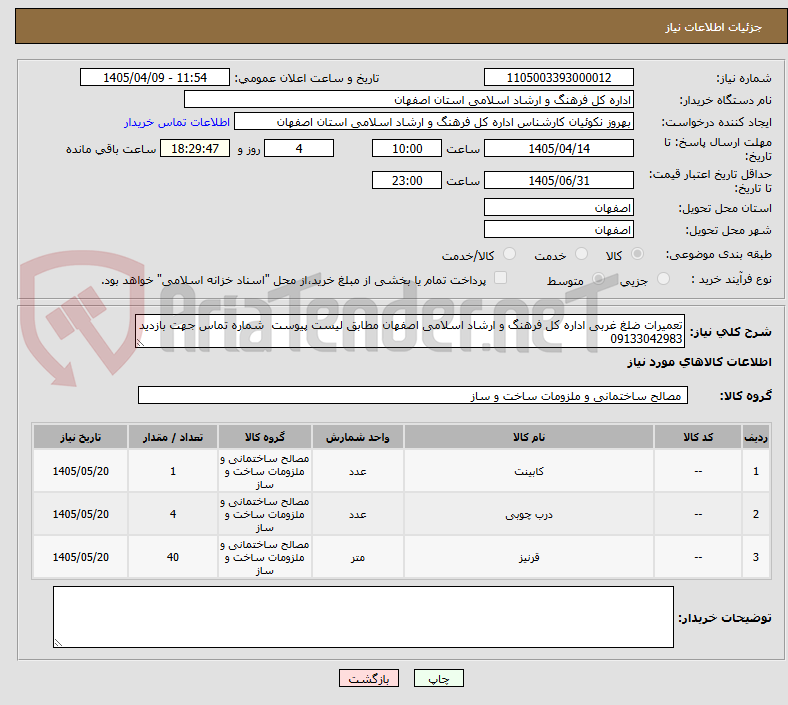Click the remaining days field showing 4
The image size is (788, 705).
(x=299, y=148)
